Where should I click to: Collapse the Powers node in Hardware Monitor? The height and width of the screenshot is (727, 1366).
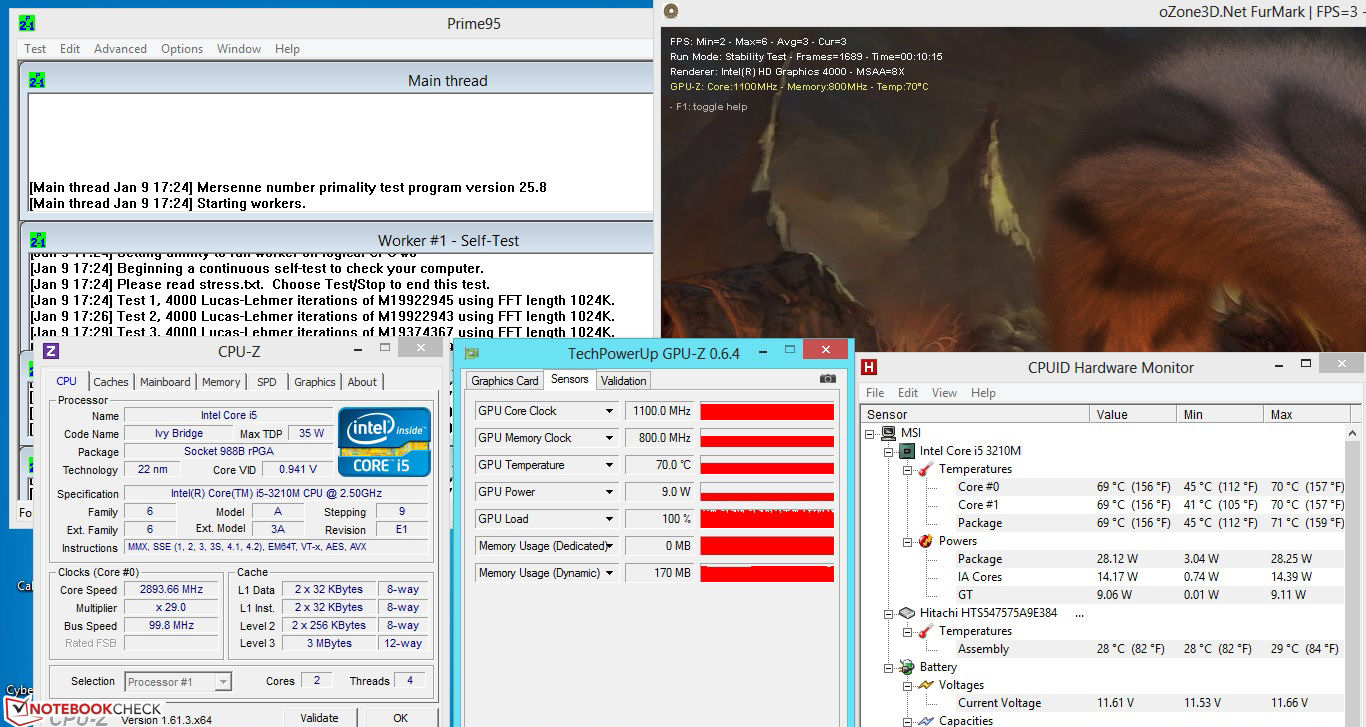[x=907, y=541]
